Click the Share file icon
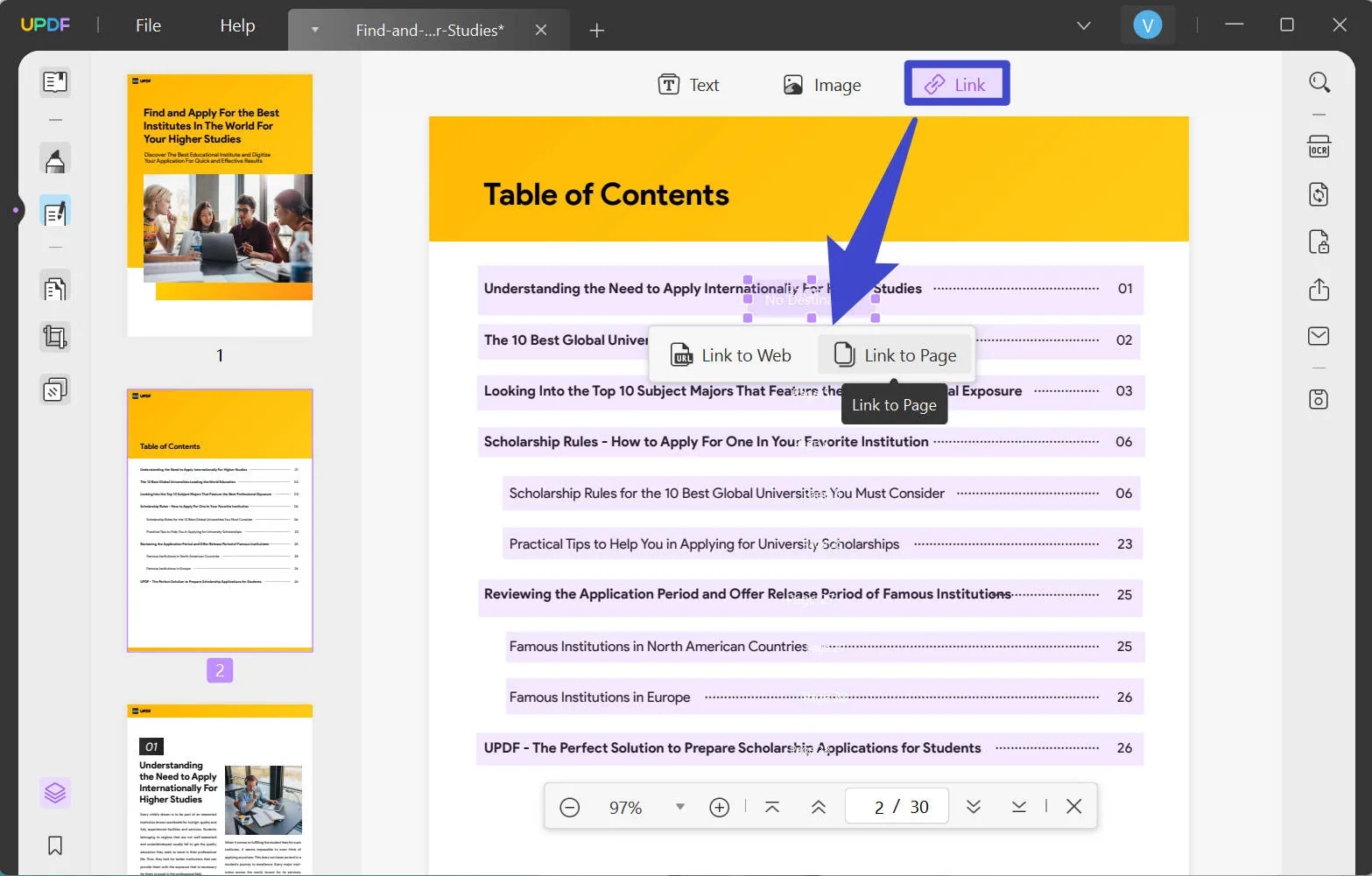The image size is (1372, 876). coord(1319,290)
